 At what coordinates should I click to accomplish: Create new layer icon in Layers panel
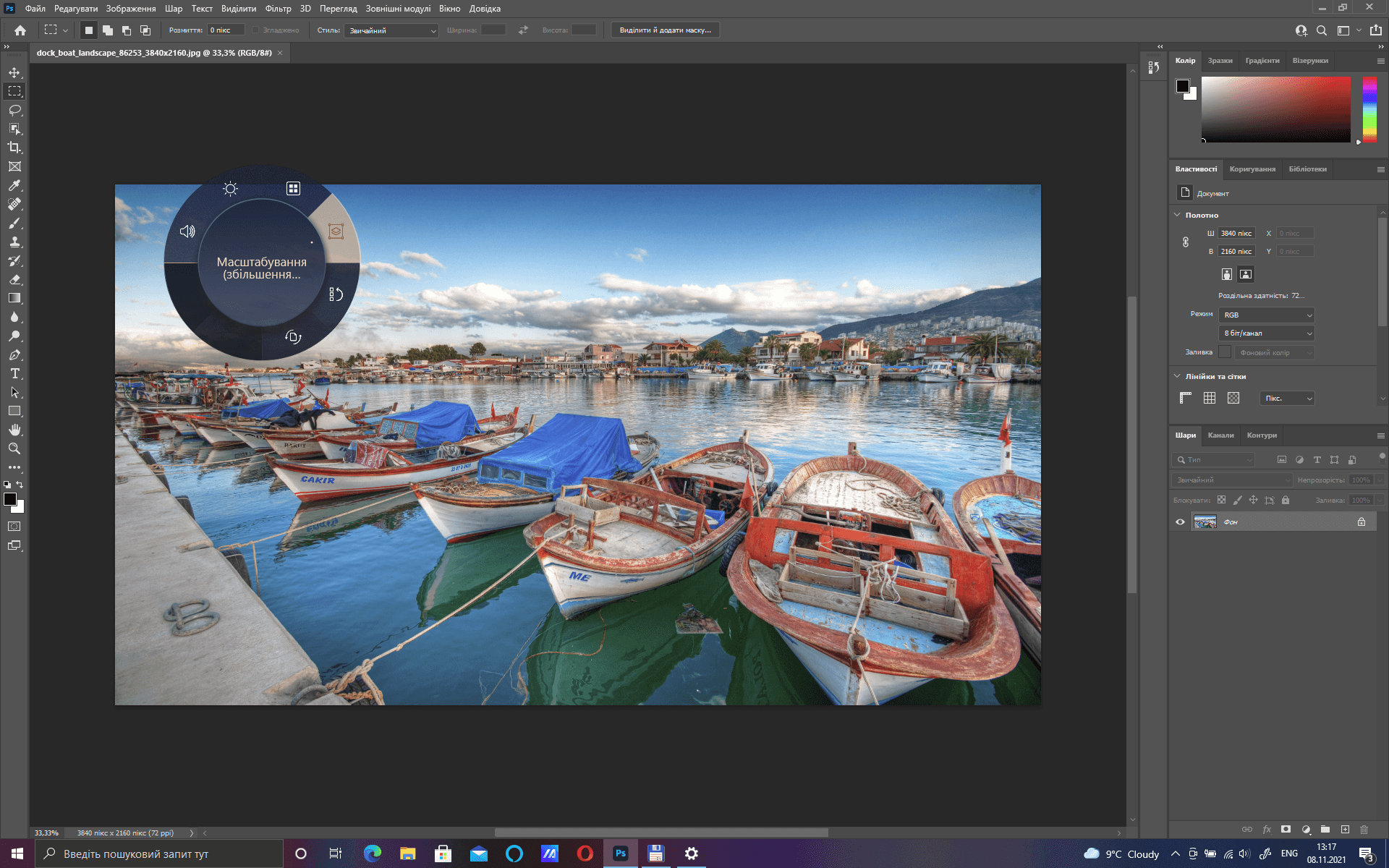1344,829
